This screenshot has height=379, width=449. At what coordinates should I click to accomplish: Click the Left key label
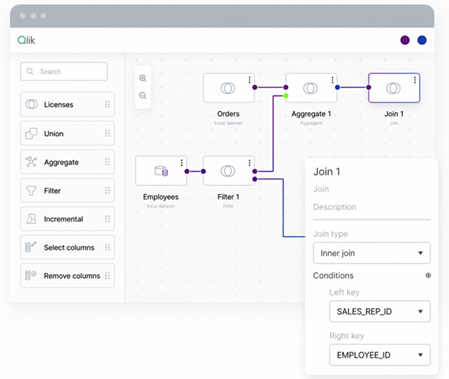tap(344, 292)
